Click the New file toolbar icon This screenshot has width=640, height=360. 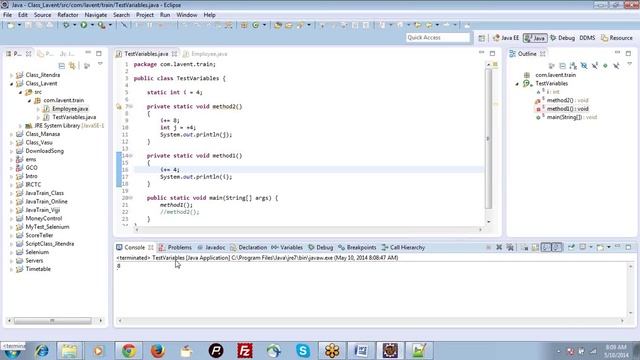tap(11, 25)
